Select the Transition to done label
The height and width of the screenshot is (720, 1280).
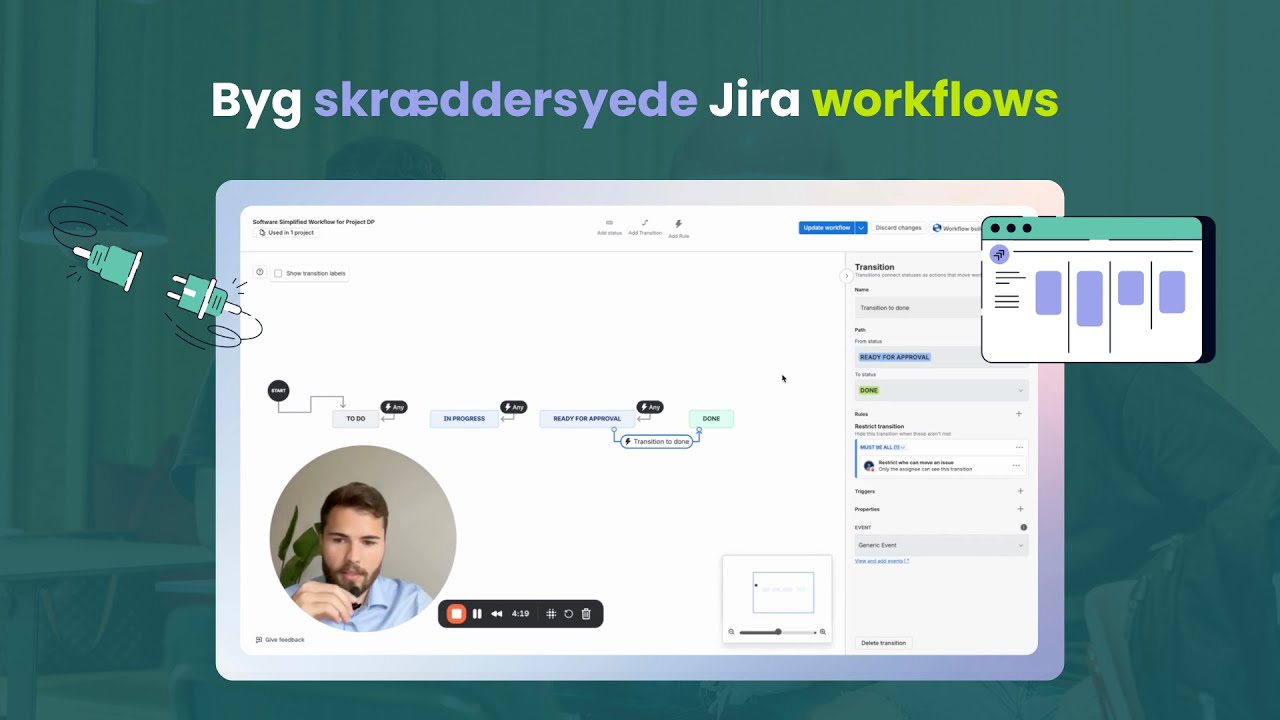[x=657, y=441]
